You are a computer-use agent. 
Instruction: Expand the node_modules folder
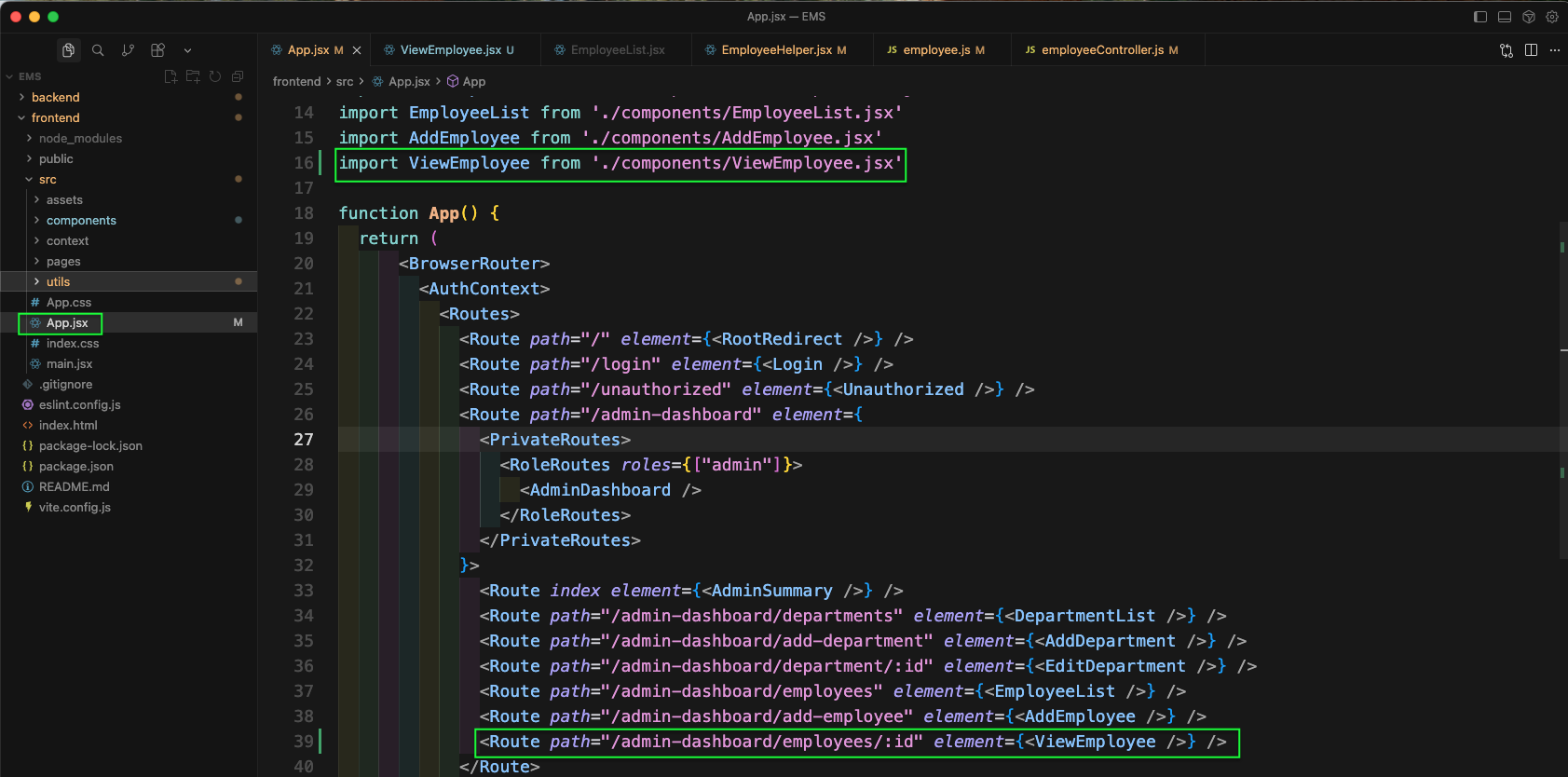pos(129,138)
